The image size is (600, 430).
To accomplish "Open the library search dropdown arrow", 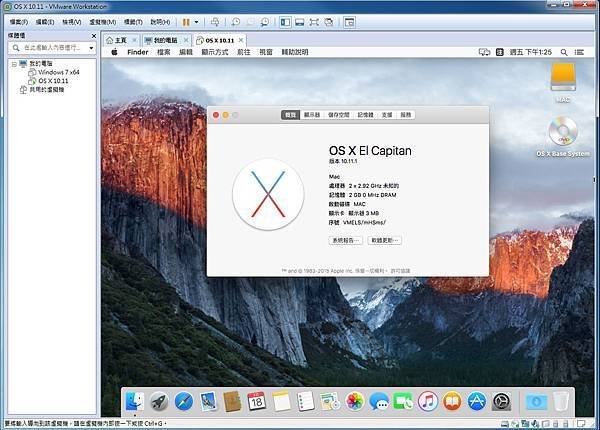I will pos(91,48).
